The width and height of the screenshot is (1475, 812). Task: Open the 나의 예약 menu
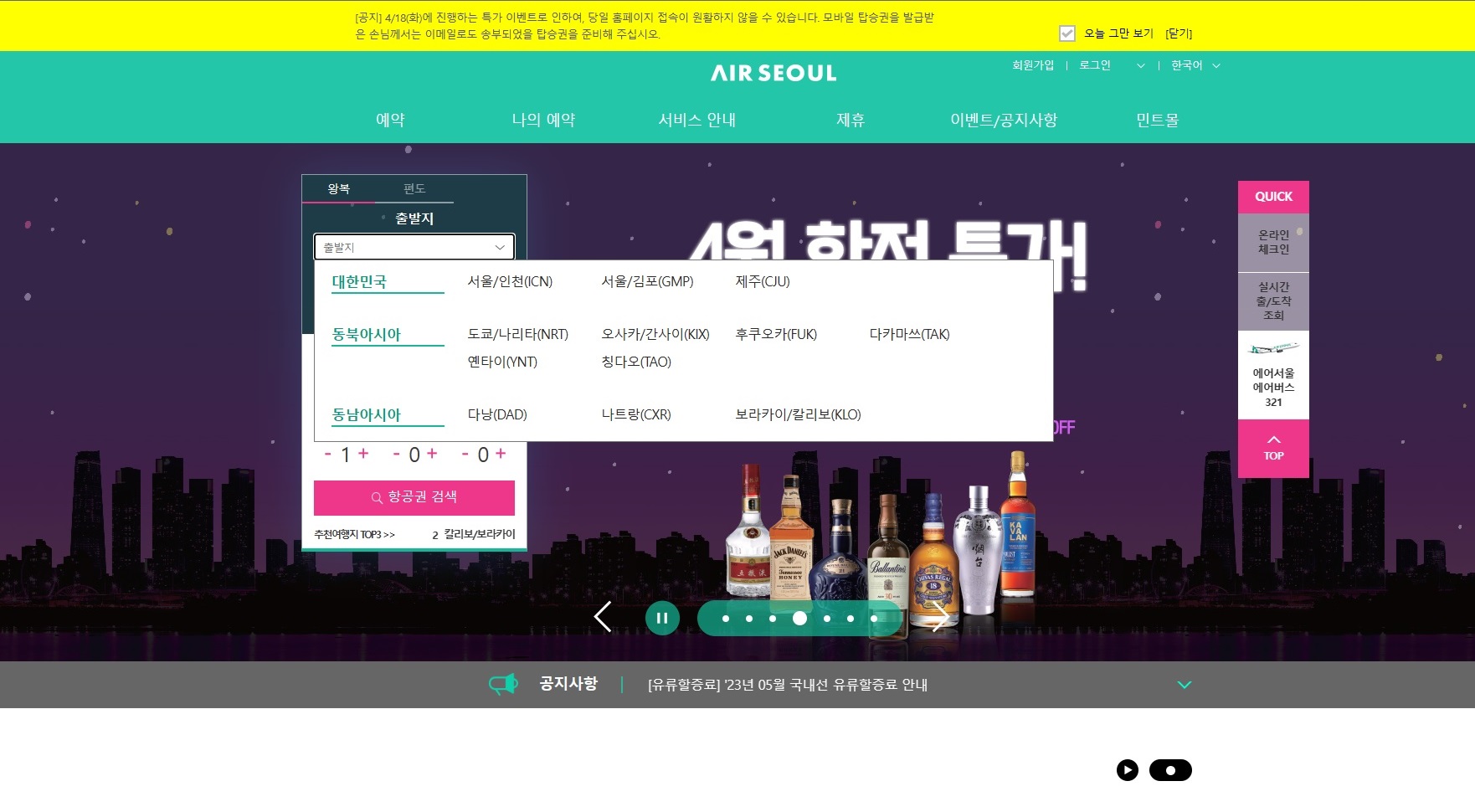[544, 120]
